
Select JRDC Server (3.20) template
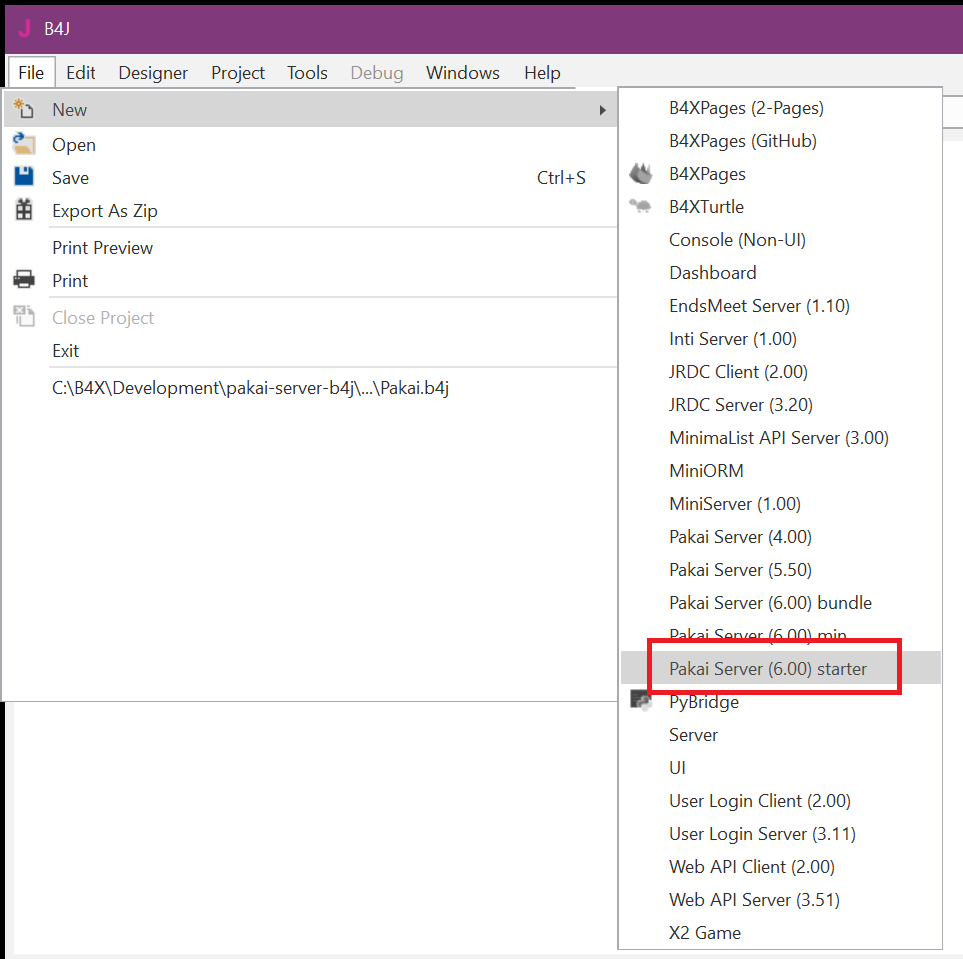click(781, 405)
